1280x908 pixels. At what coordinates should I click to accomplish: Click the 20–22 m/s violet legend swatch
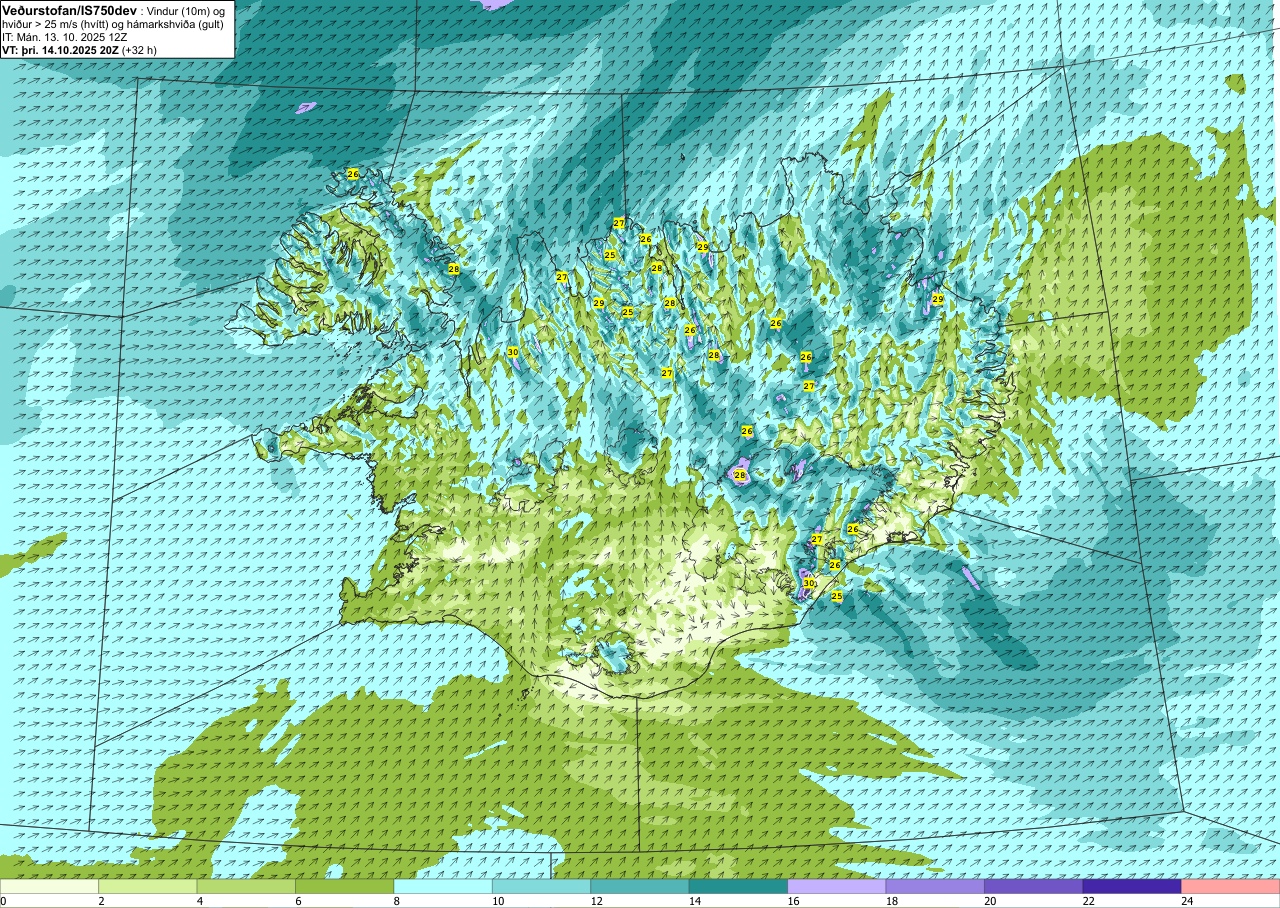[1034, 886]
